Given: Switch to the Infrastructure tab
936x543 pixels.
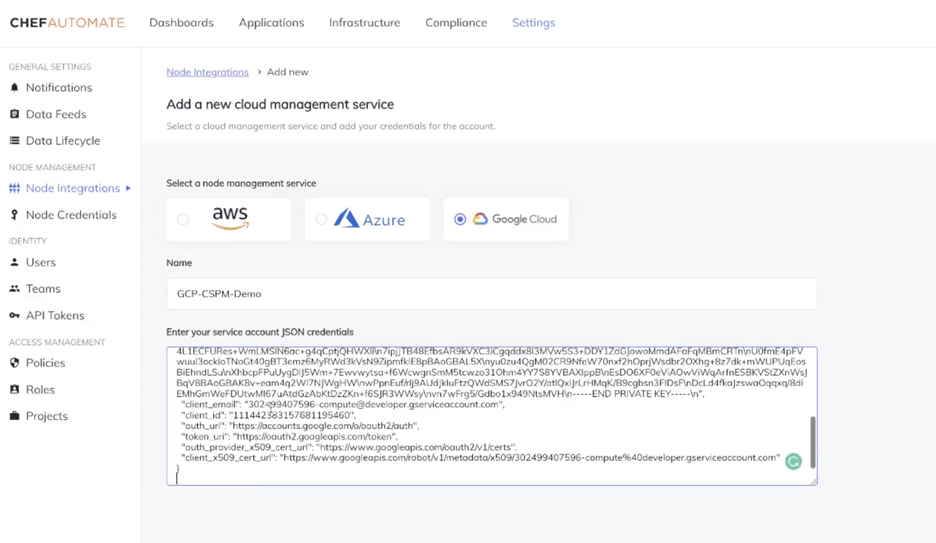Looking at the screenshot, I should coord(364,22).
